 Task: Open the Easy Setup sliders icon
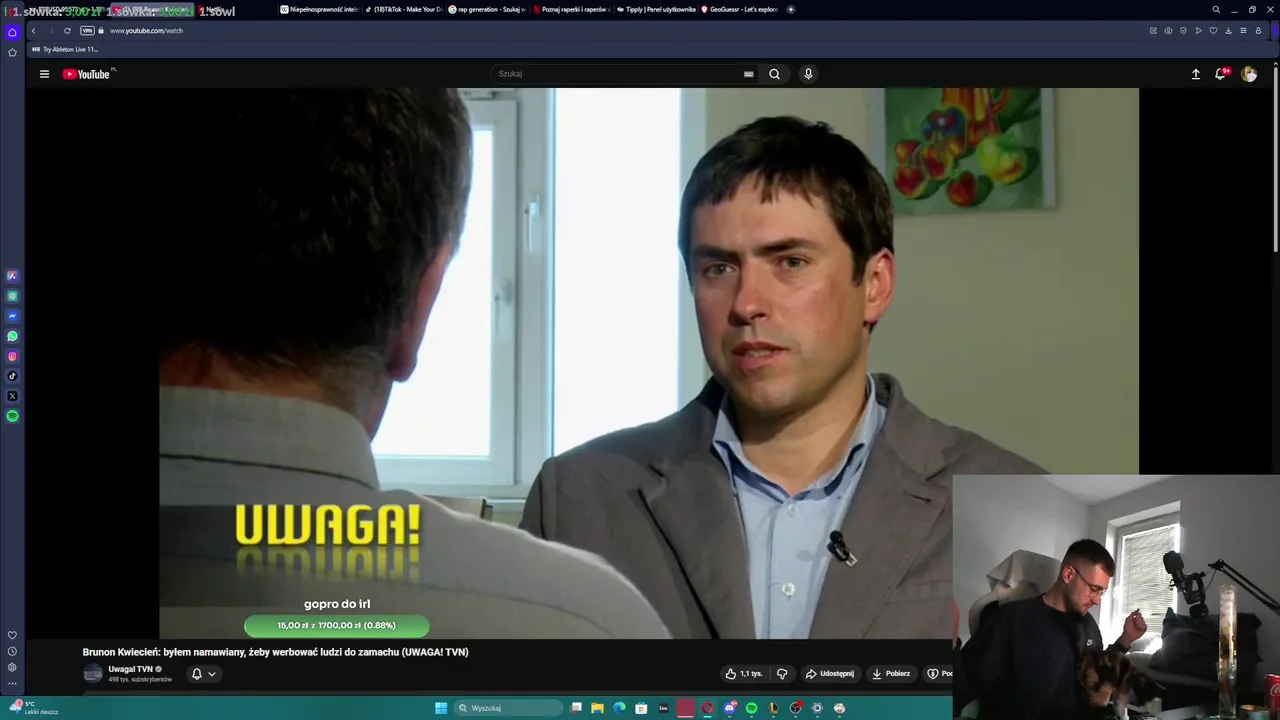pos(1243,31)
